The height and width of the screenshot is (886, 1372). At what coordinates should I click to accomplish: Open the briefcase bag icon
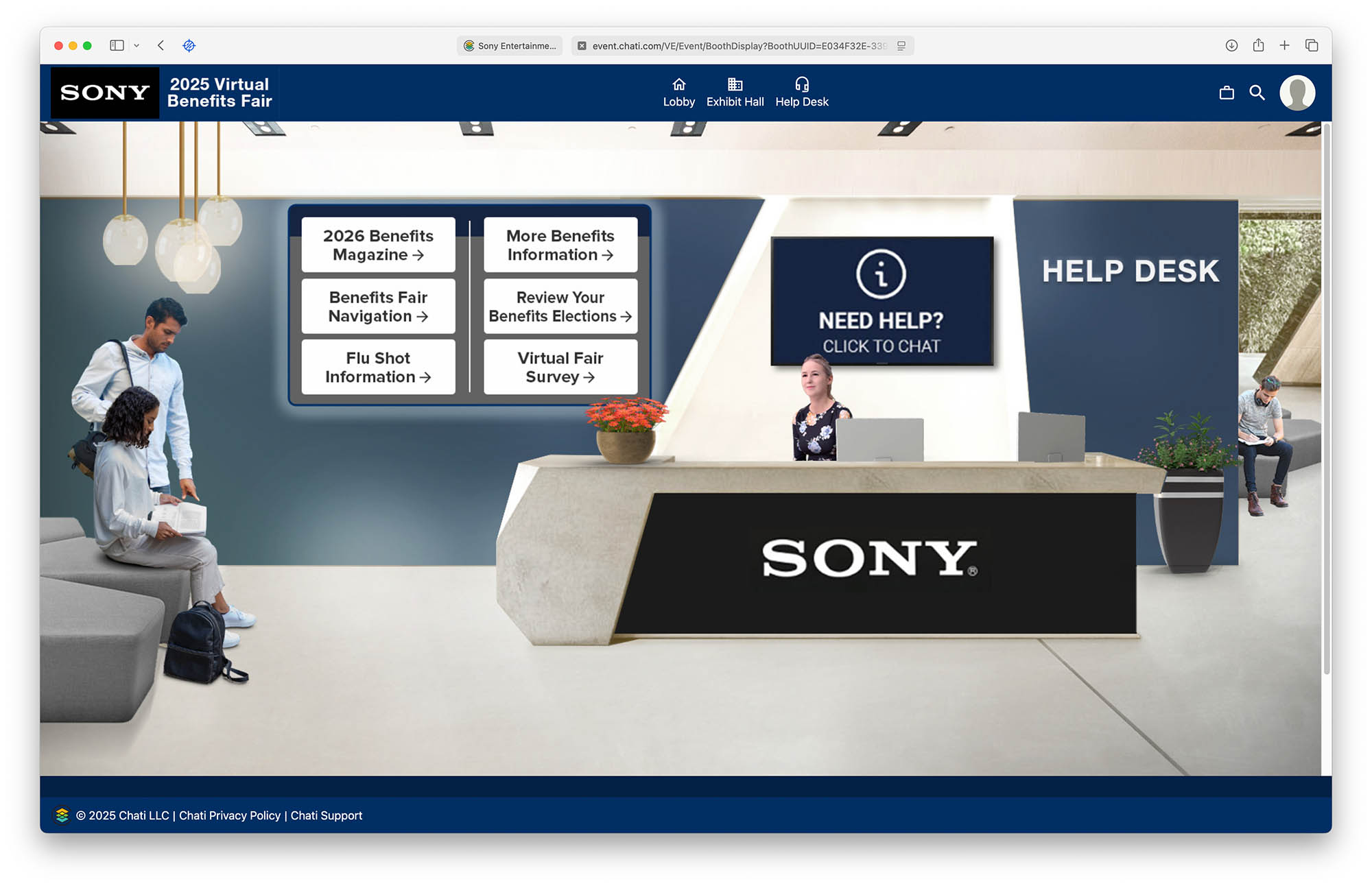tap(1227, 93)
